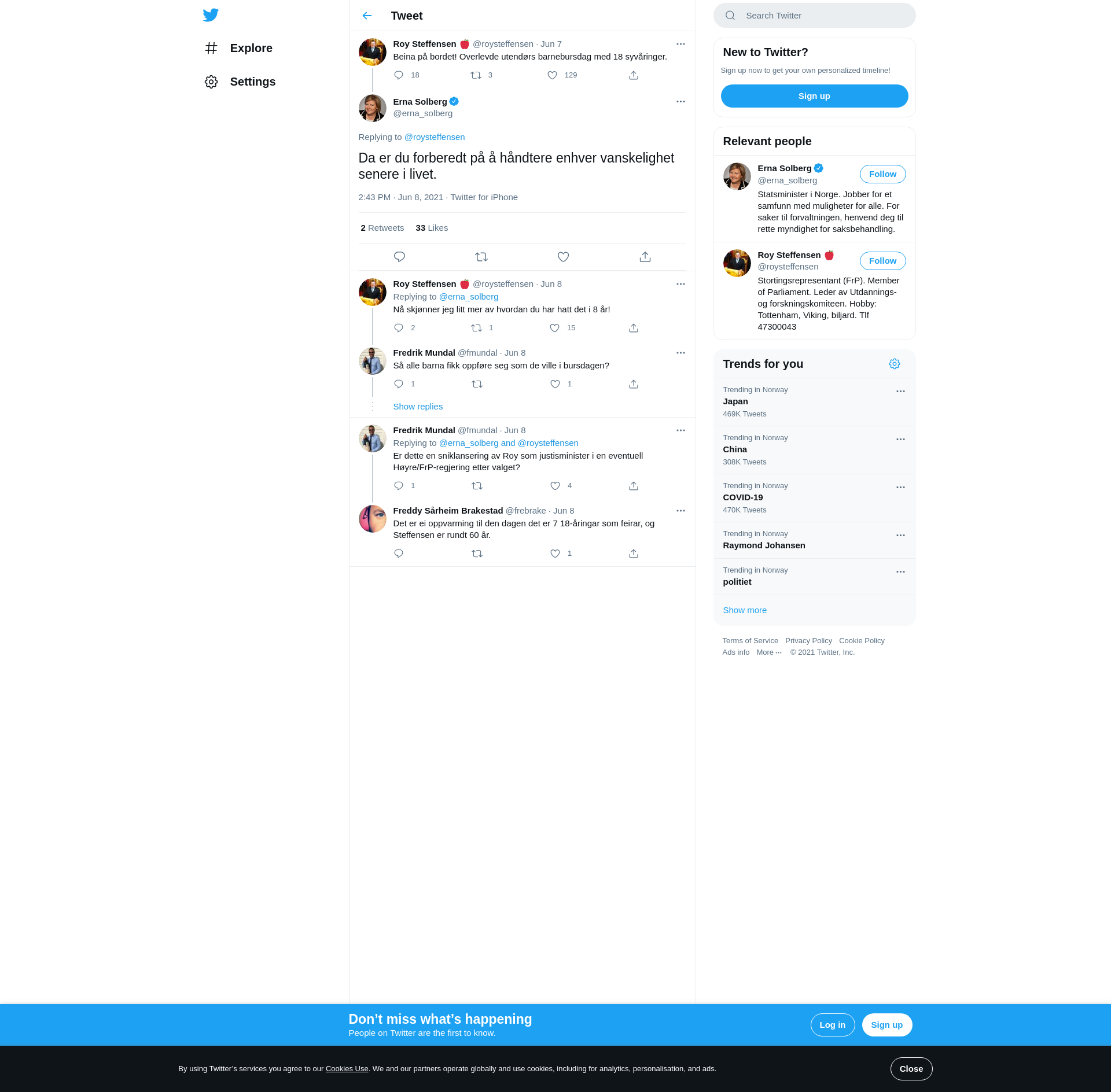Open Freddy Sårheim Brakestad's avatar

click(x=373, y=519)
